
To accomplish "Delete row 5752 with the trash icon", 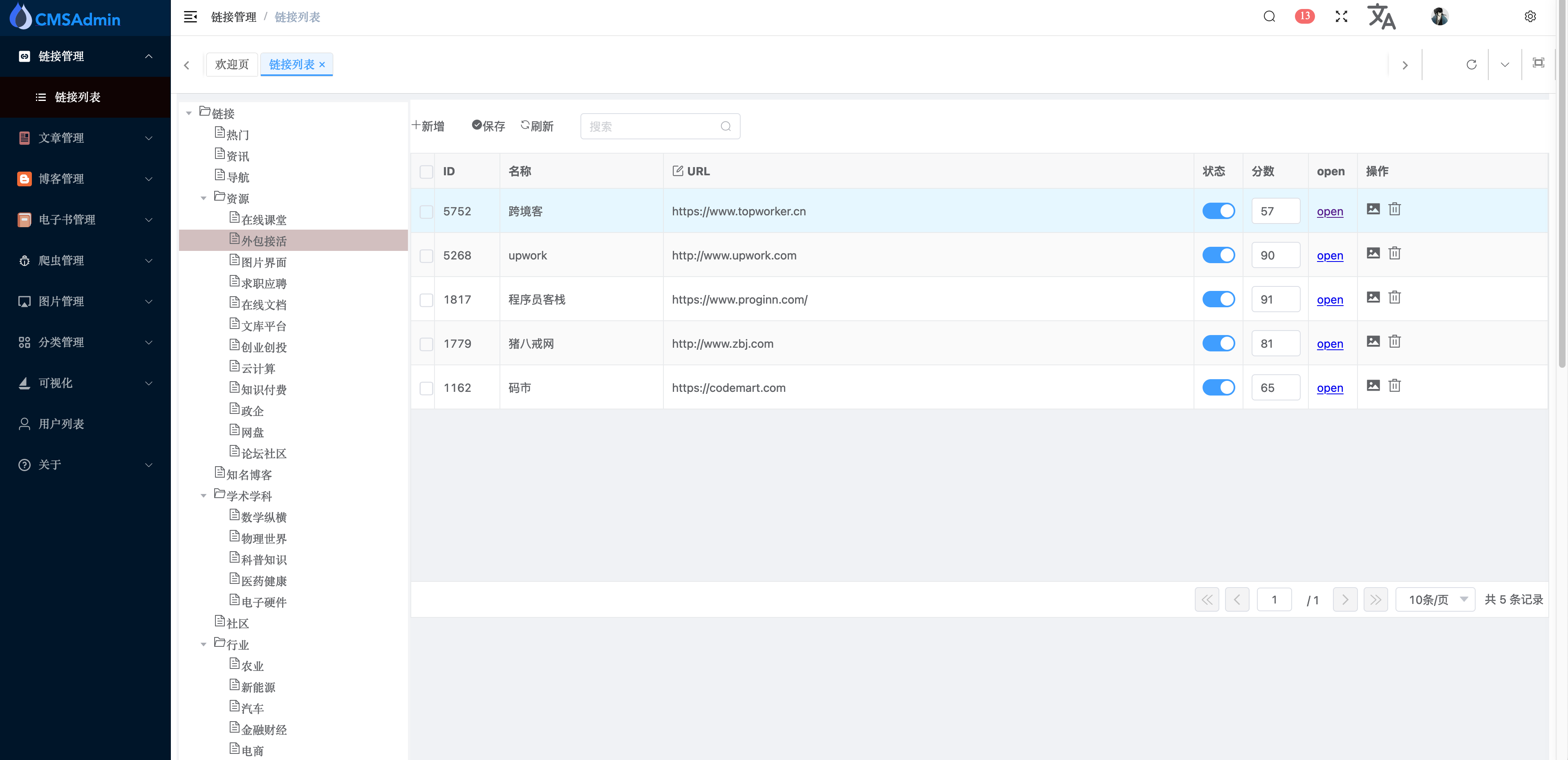I will pyautogui.click(x=1395, y=209).
